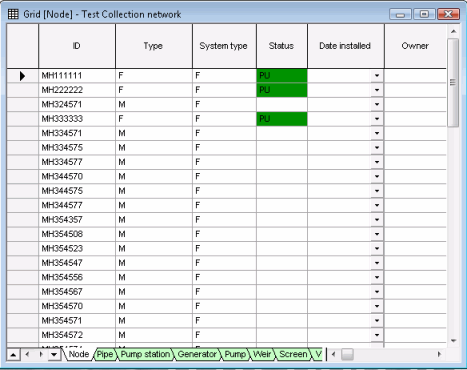The image size is (467, 370).
Task: Open Date installed dropdown for MH354570
Action: tap(377, 306)
